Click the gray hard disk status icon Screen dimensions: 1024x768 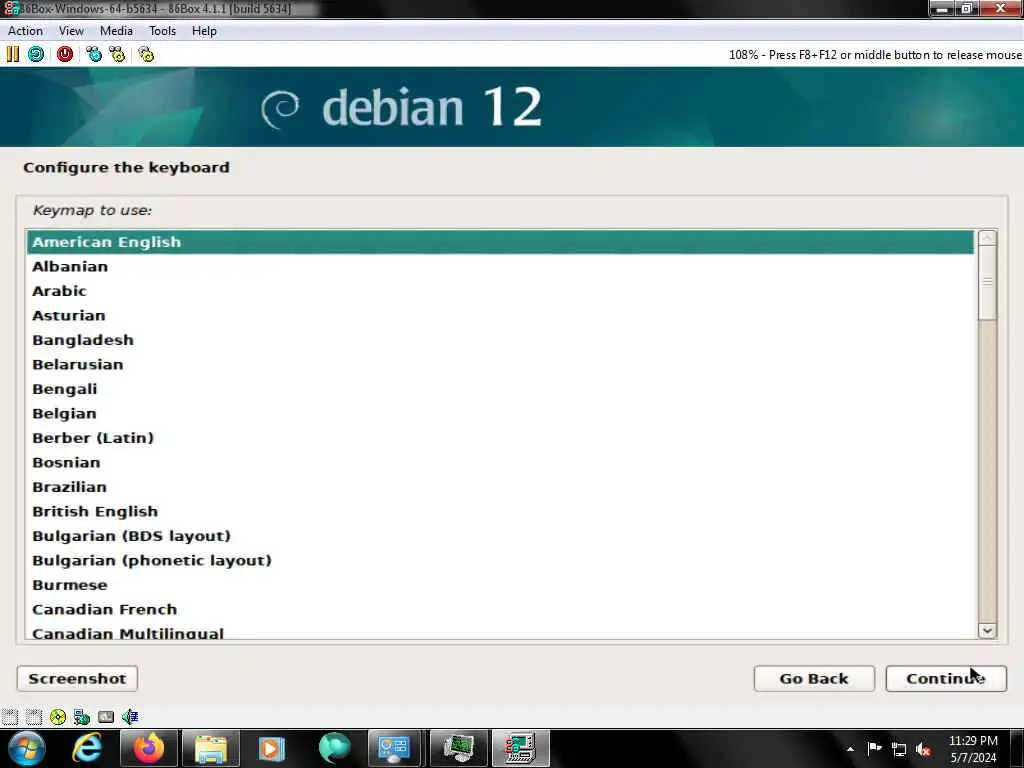click(x=106, y=717)
